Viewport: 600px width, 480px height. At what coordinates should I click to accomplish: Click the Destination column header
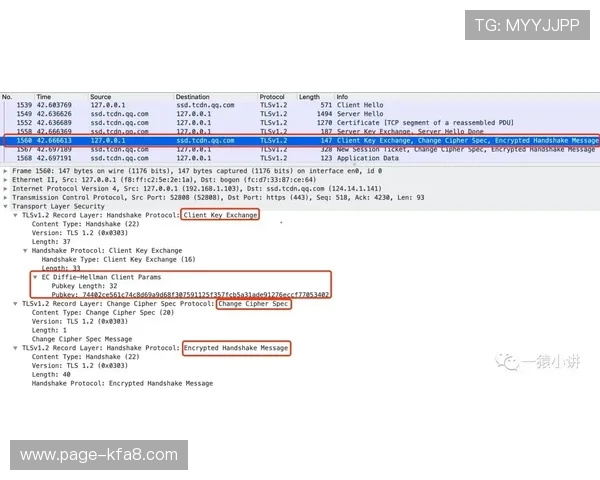pos(193,97)
